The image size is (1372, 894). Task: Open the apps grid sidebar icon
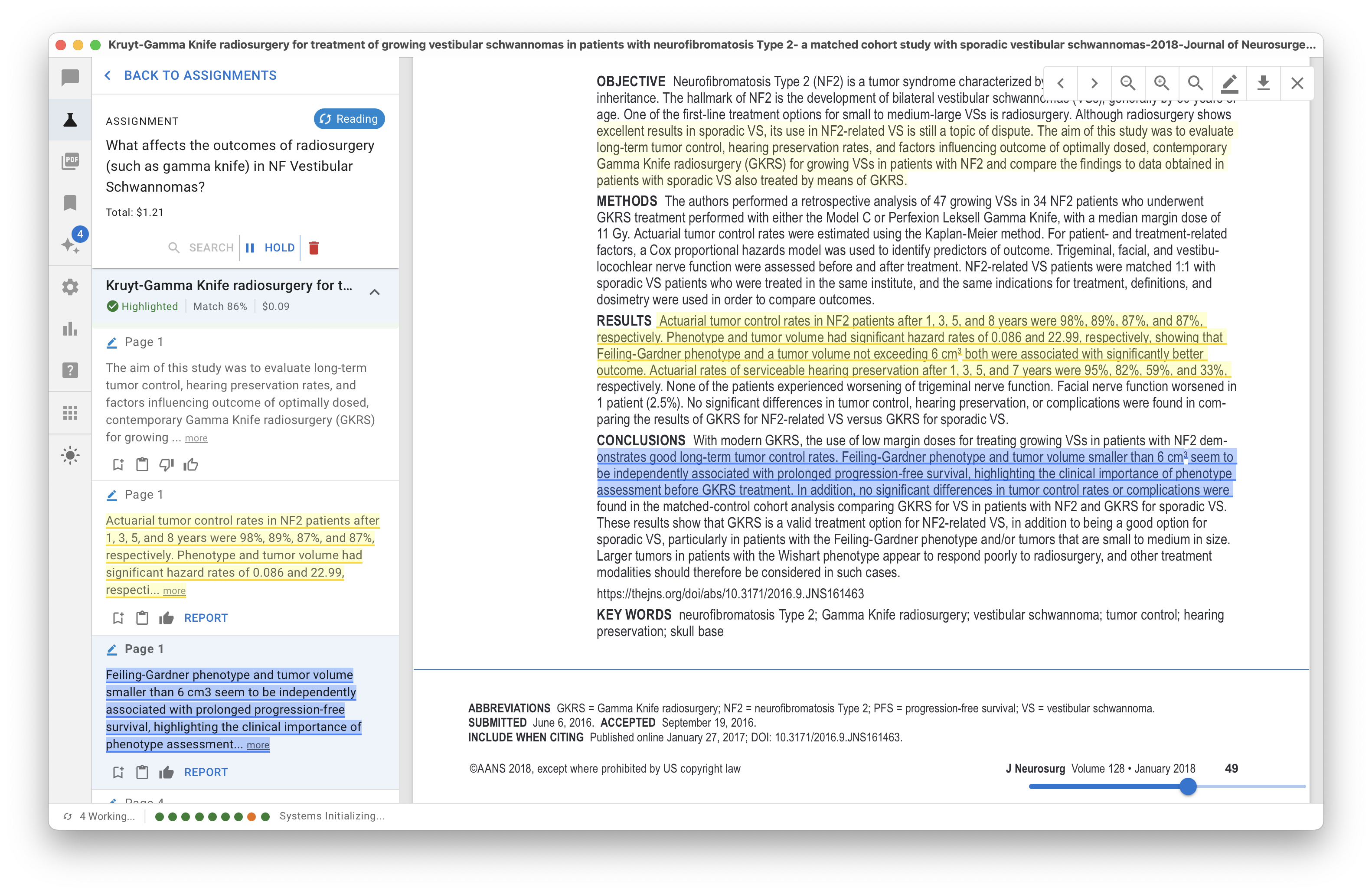coord(70,412)
